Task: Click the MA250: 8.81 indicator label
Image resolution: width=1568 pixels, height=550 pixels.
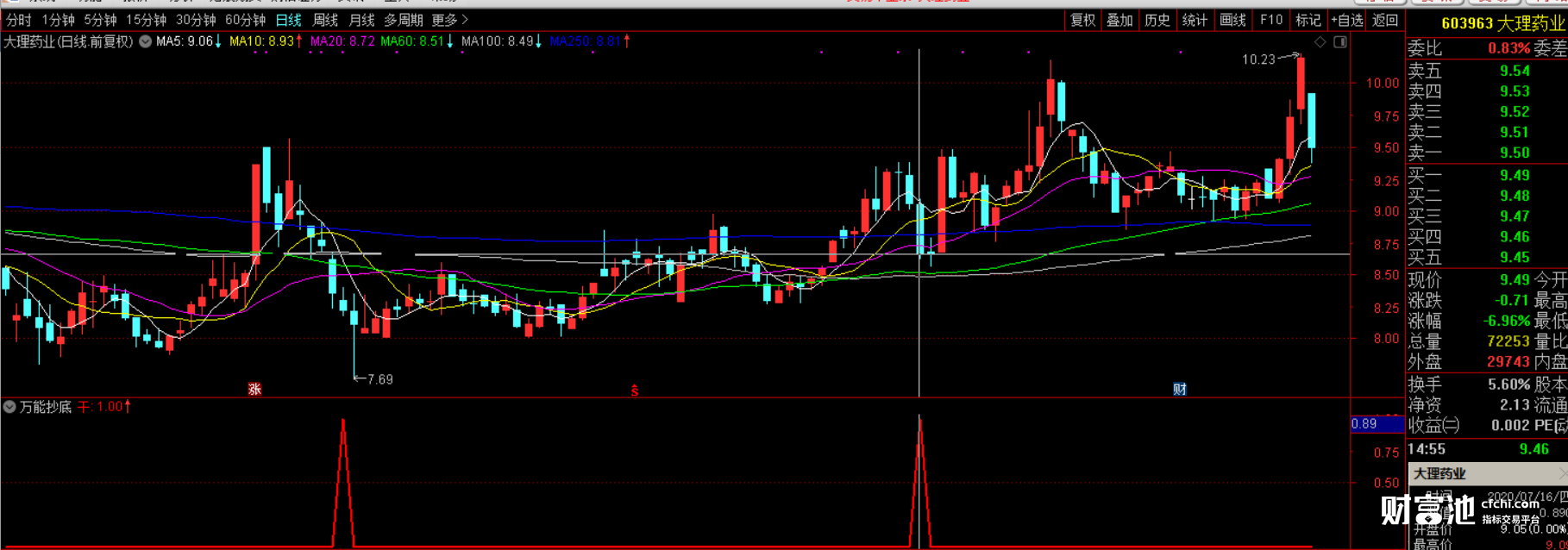Action: (x=590, y=41)
